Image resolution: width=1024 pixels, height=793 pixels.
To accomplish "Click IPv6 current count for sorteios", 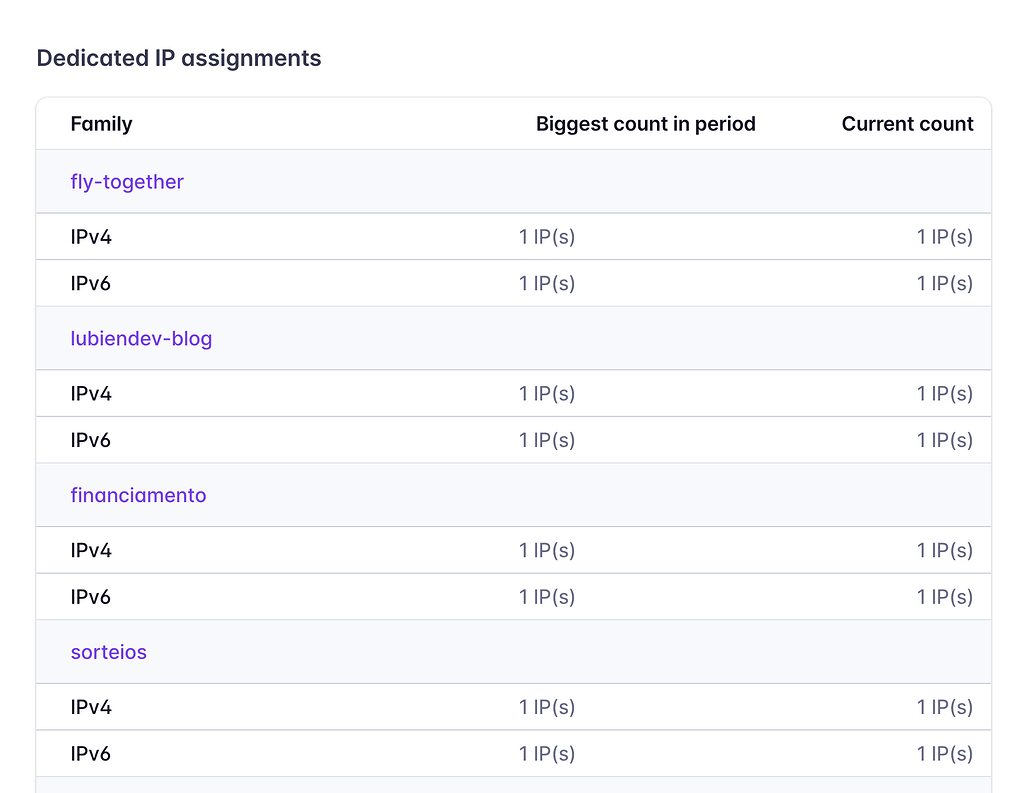I will pyautogui.click(x=944, y=755).
